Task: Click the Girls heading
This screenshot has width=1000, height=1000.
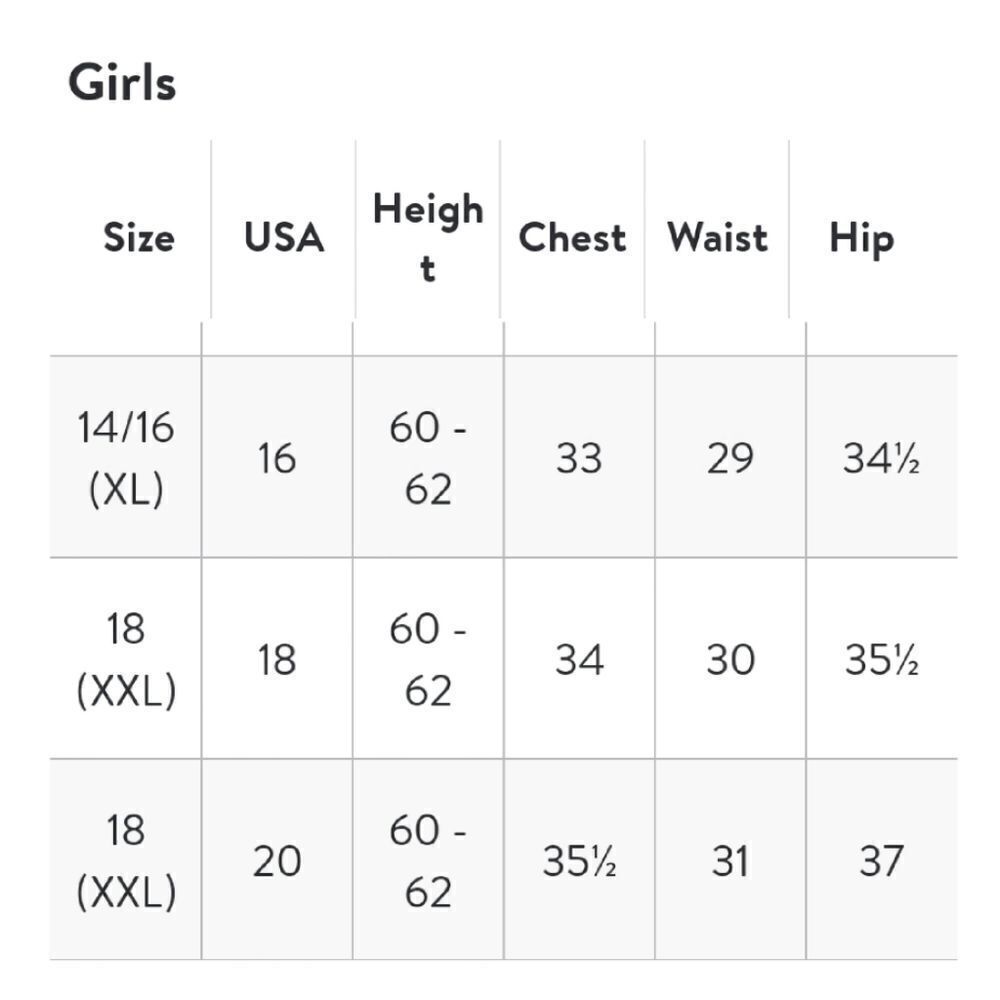Action: [122, 83]
